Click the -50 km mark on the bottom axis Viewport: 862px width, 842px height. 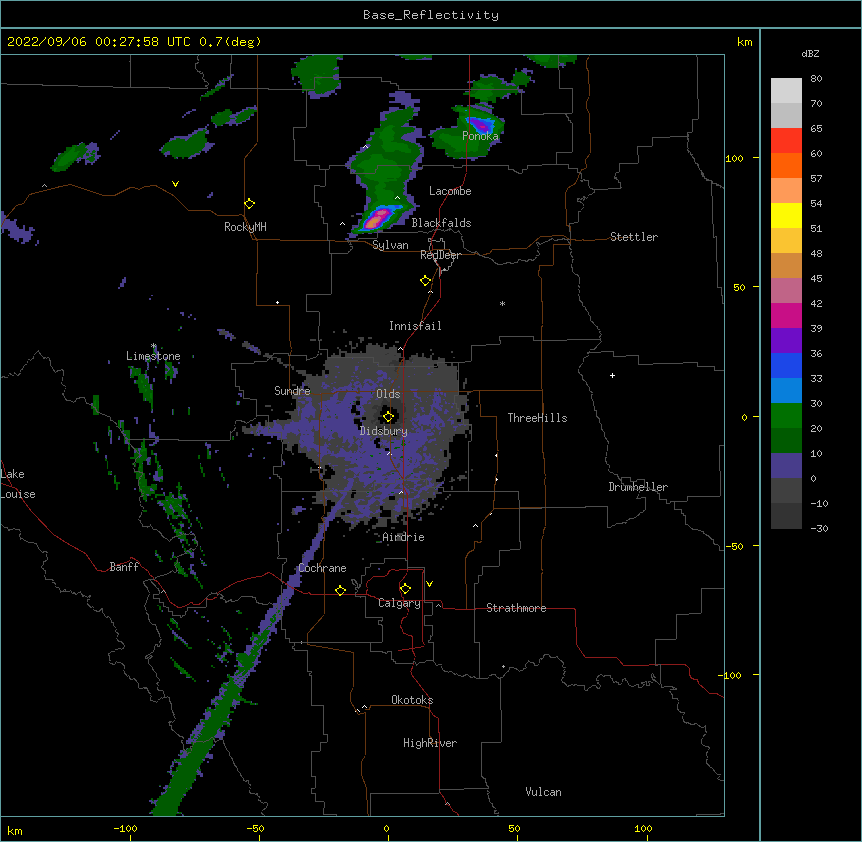click(x=255, y=828)
